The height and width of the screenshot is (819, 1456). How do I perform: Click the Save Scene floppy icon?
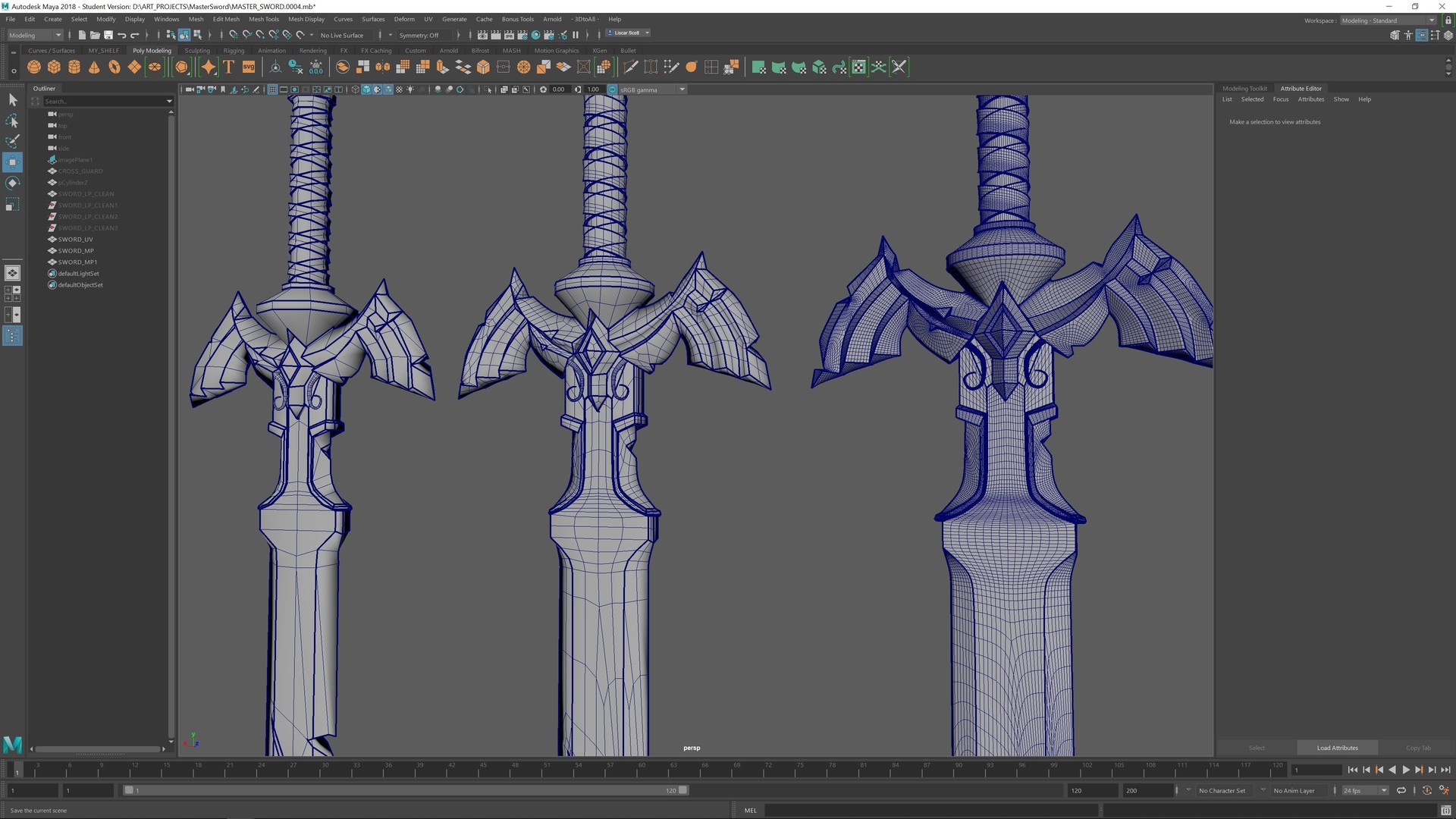tap(108, 35)
